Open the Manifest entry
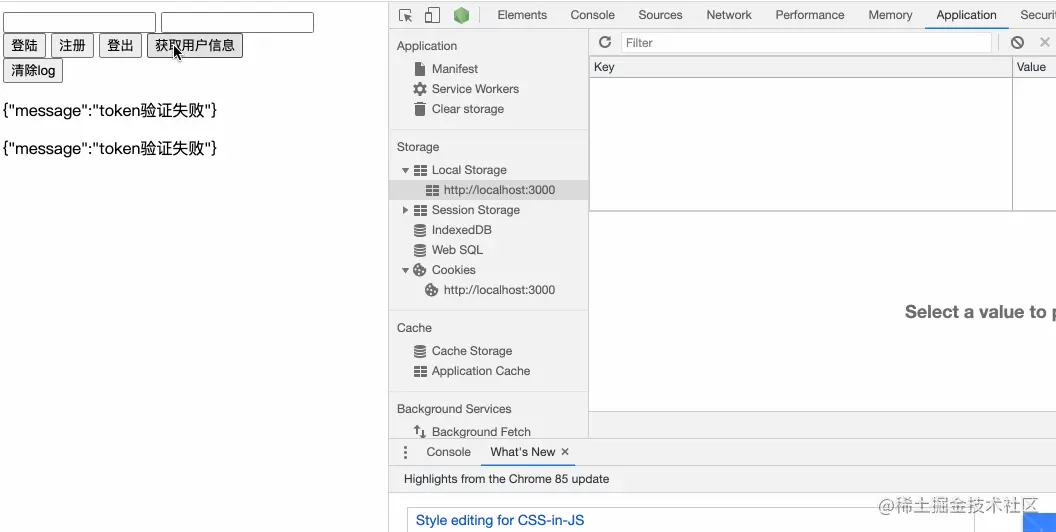1056x532 pixels. [x=455, y=69]
